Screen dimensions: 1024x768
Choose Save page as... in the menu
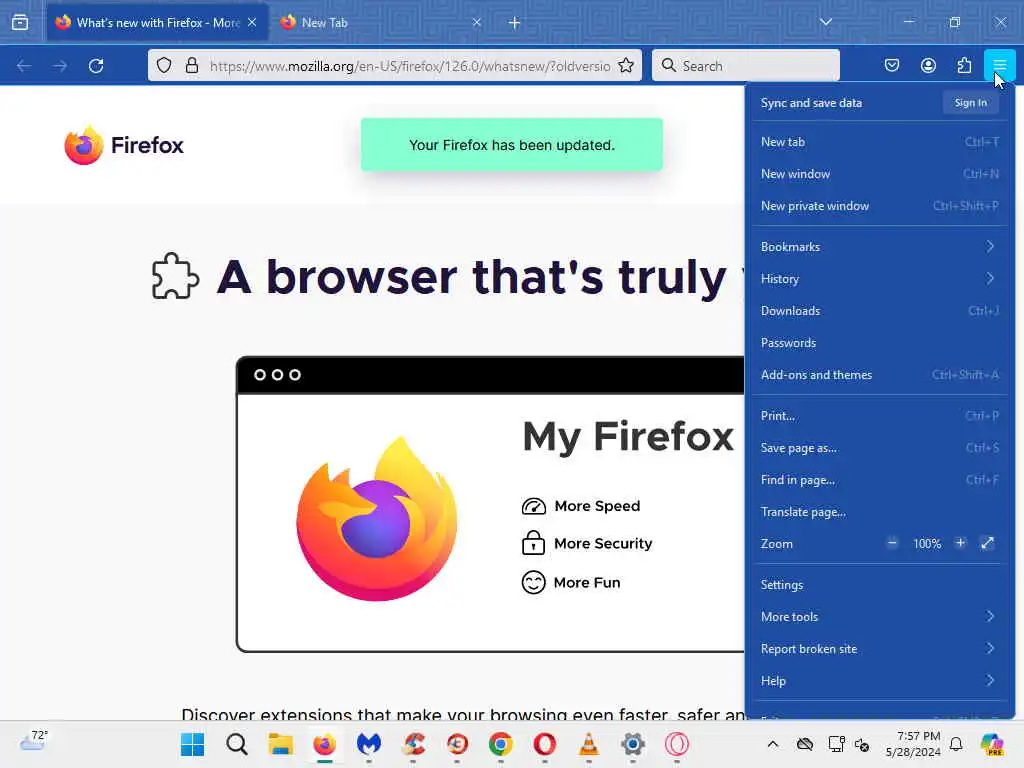pos(880,447)
